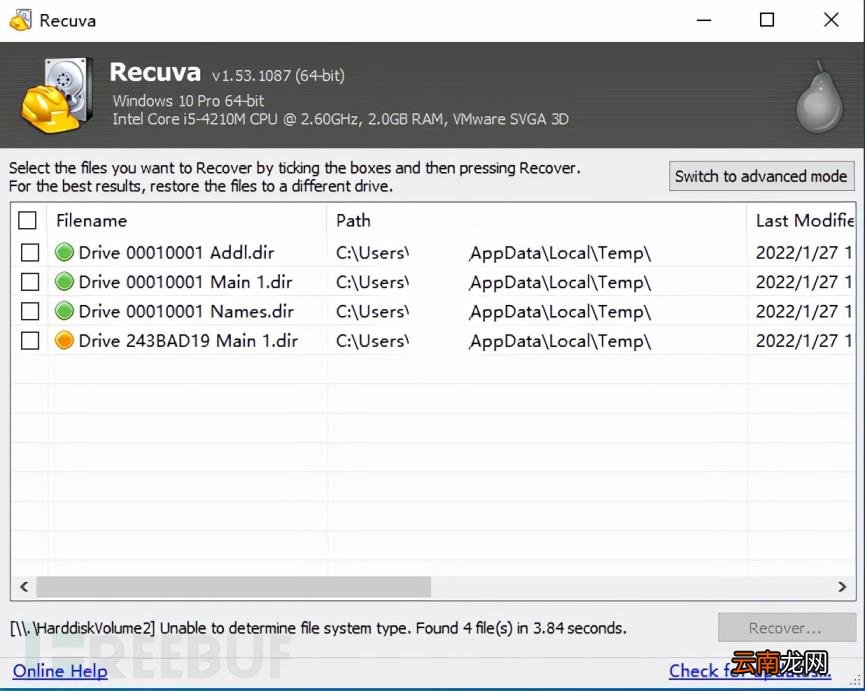Click green status dot for Names.dir
The height and width of the screenshot is (691, 865).
click(65, 311)
